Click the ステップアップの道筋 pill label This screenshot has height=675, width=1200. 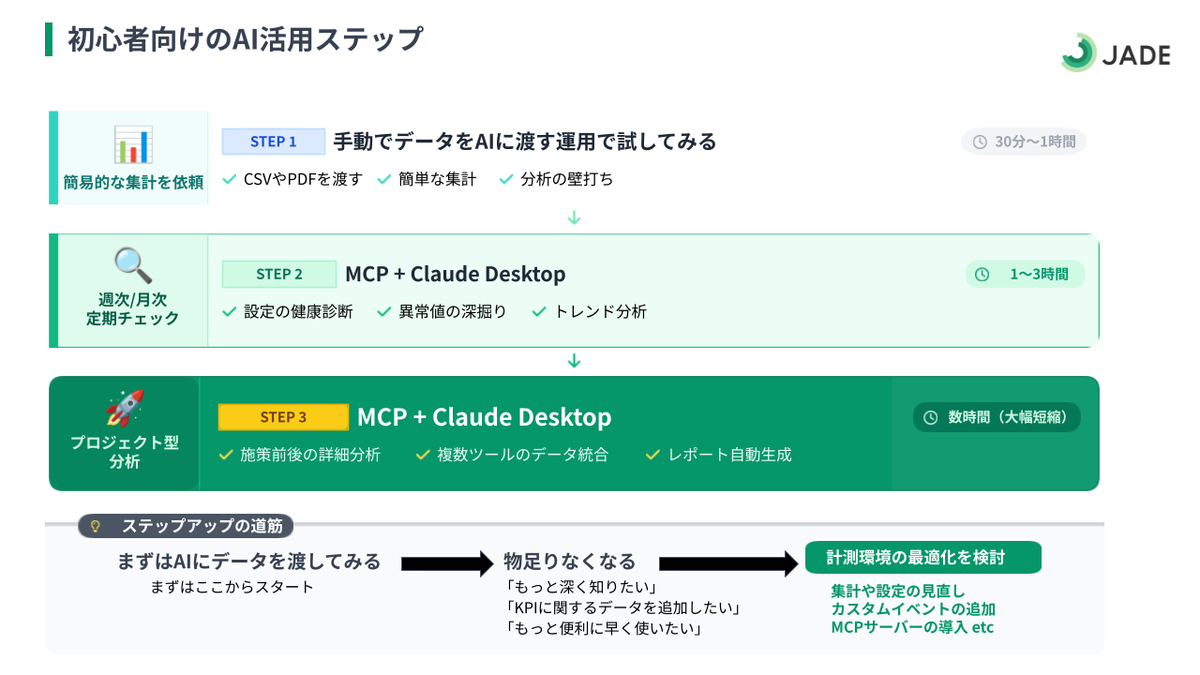point(186,526)
